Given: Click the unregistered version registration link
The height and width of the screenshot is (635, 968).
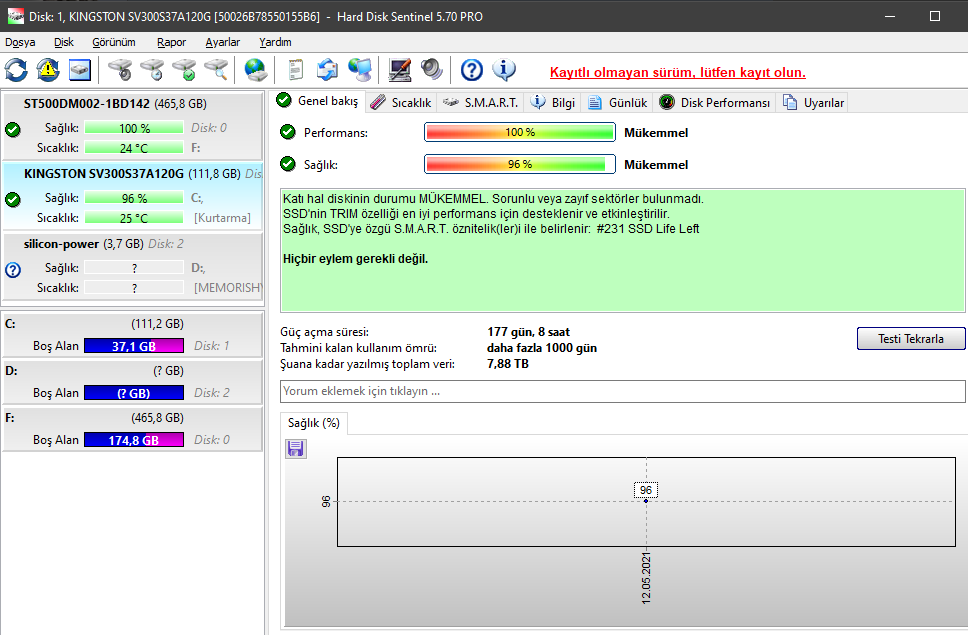Looking at the screenshot, I should click(677, 72).
